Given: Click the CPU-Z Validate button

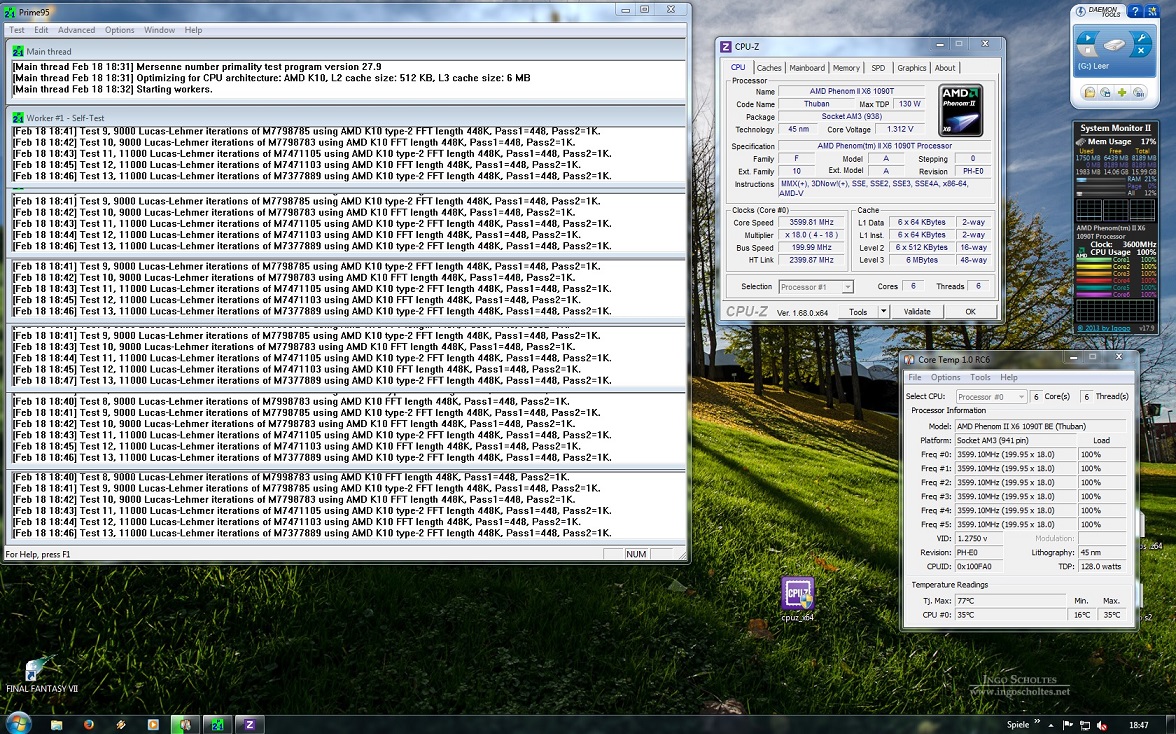Looking at the screenshot, I should 916,311.
